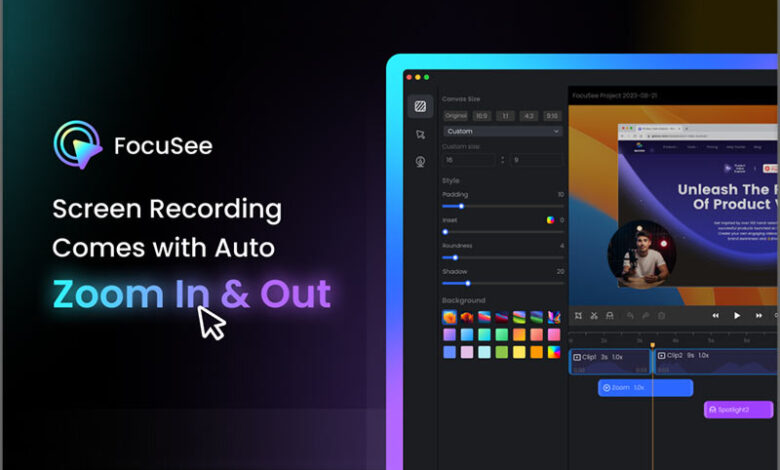780x470 pixels.
Task: Pick the light lavender swatch in third row
Action: coord(467,352)
